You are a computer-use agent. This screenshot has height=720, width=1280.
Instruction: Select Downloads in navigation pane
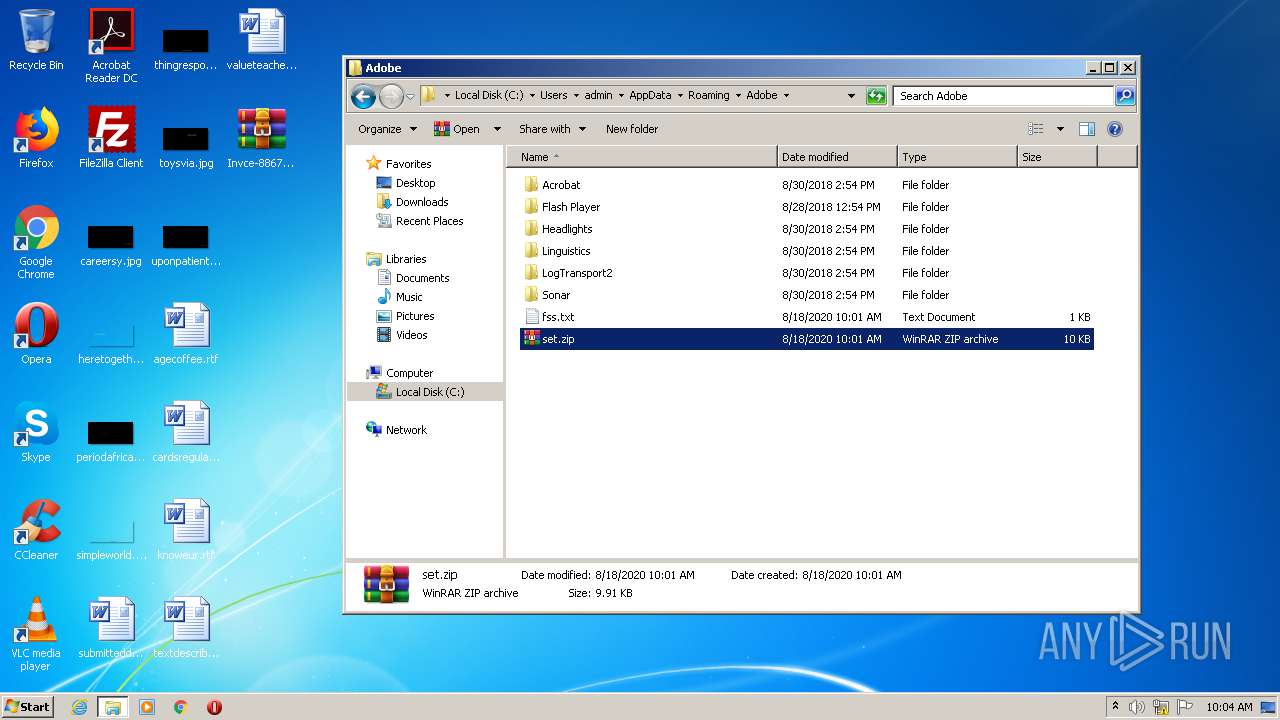pos(421,202)
